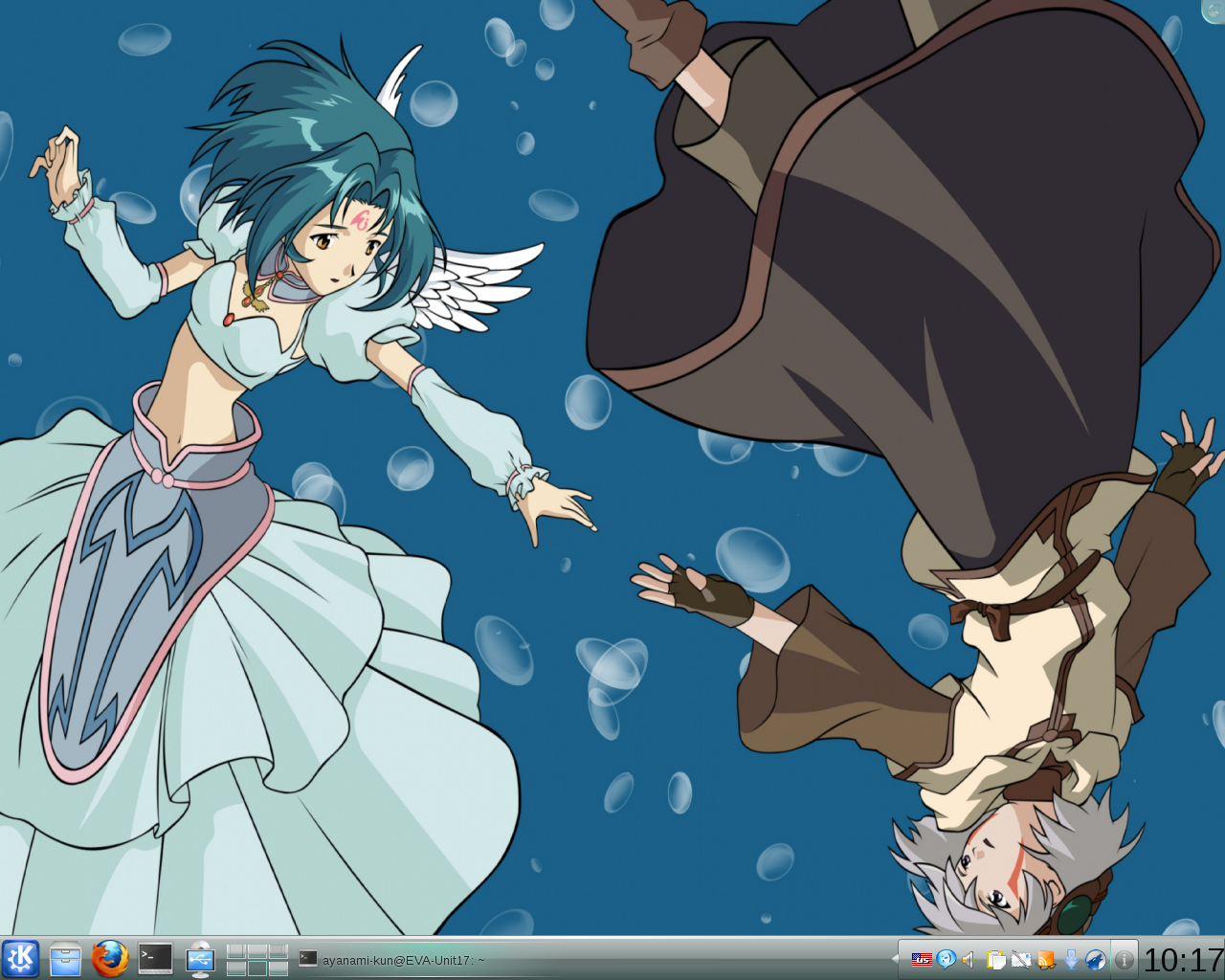Open the Klipper clipboard tray icon

click(x=996, y=959)
